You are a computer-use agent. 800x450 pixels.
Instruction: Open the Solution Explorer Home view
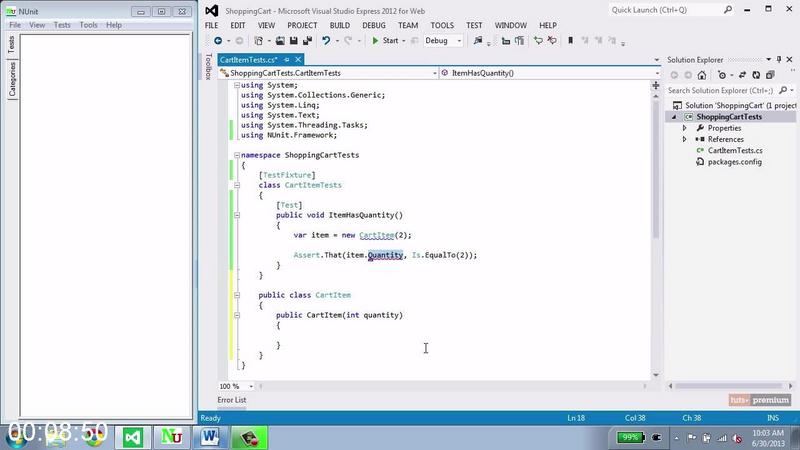coord(702,75)
